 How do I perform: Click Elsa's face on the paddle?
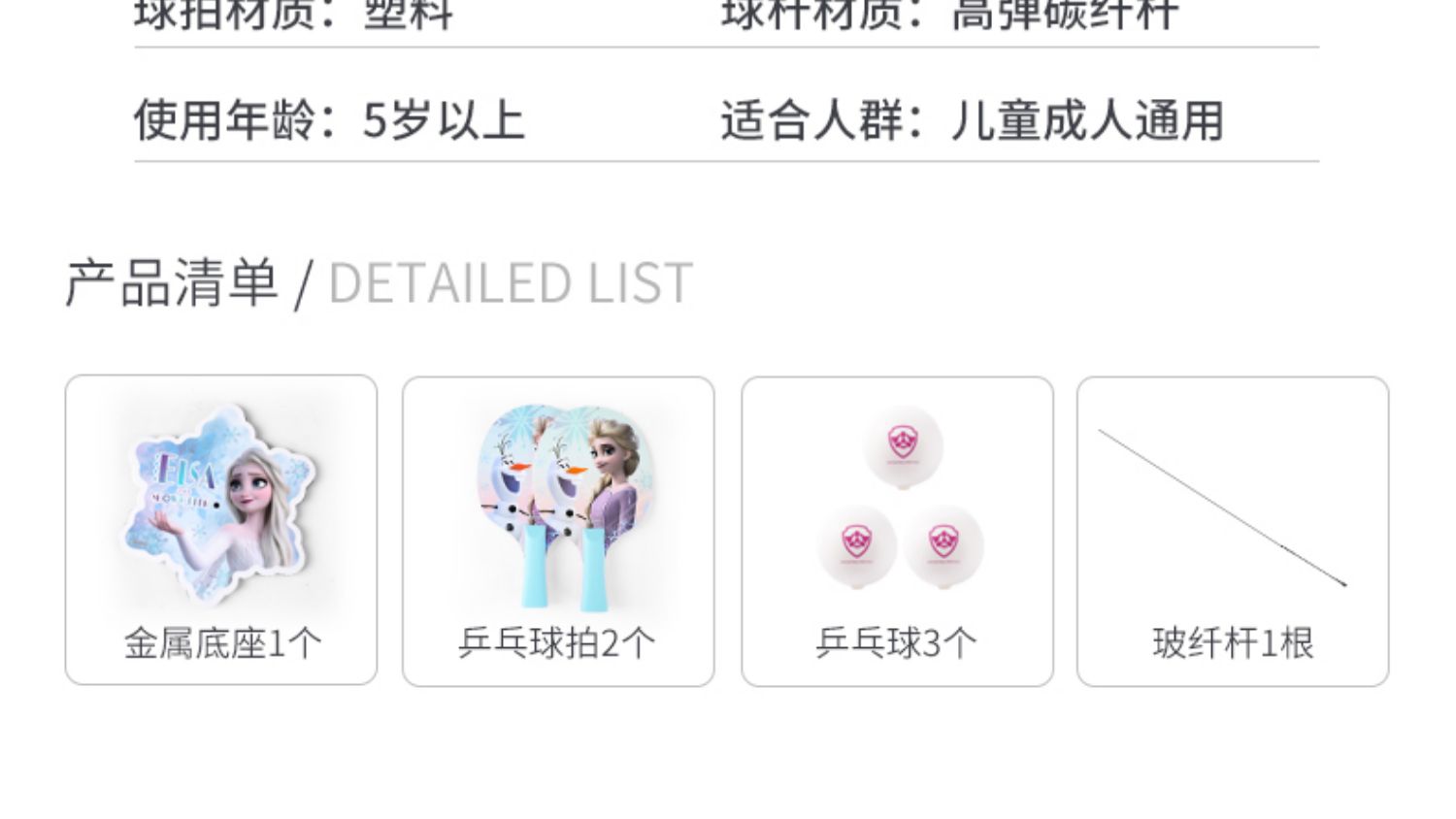click(608, 446)
